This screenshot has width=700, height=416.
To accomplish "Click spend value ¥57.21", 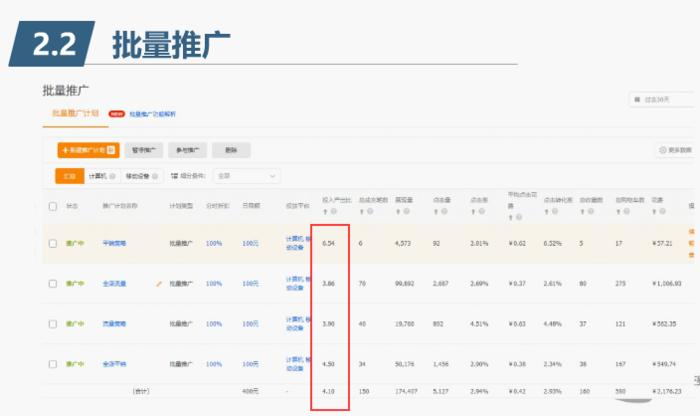I will (x=662, y=243).
